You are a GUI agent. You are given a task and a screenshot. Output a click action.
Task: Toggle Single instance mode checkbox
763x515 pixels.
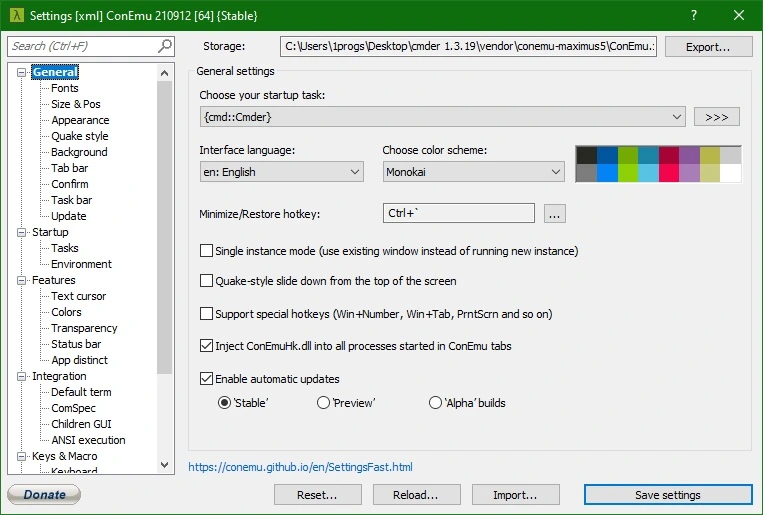pos(206,251)
